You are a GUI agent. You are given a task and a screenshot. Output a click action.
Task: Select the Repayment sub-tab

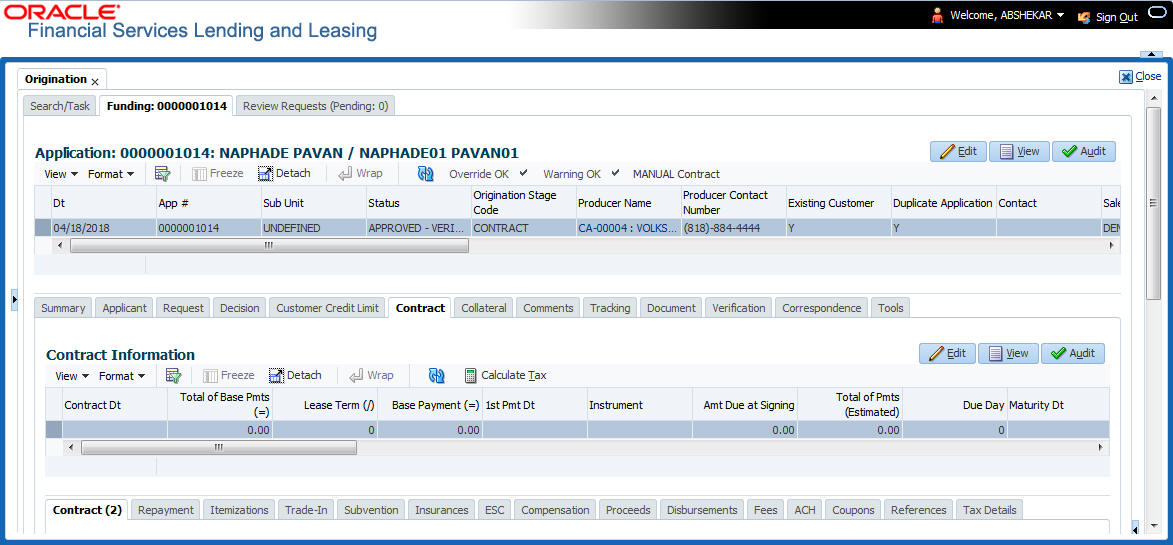click(x=166, y=509)
